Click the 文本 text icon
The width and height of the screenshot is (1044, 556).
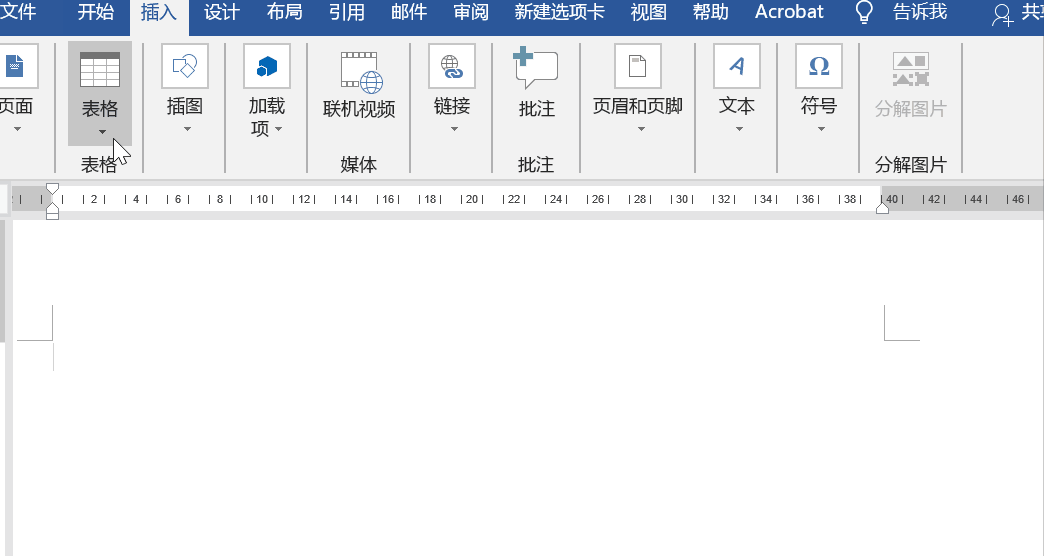736,66
